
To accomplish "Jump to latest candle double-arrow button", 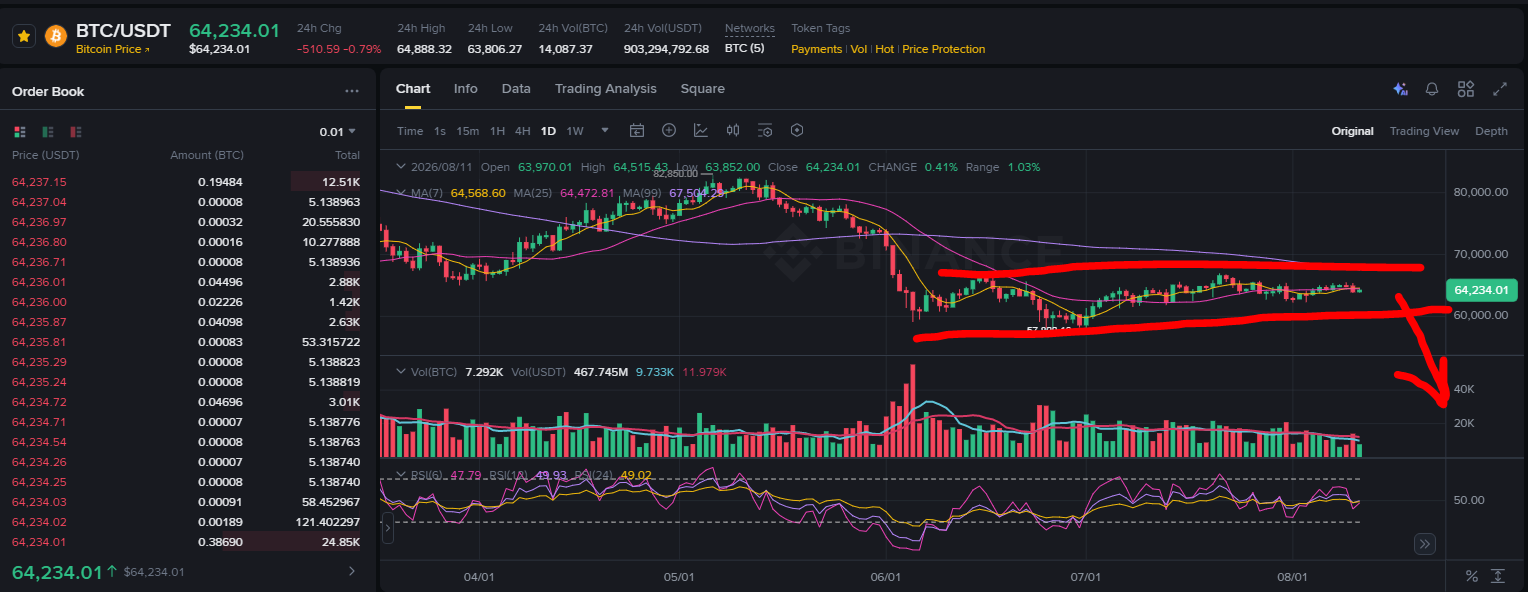I will tap(1425, 544).
